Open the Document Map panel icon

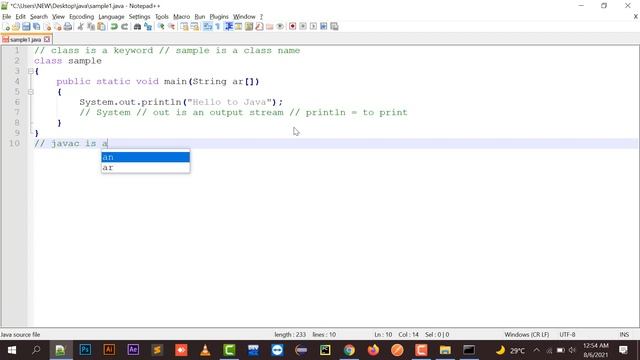[249, 27]
